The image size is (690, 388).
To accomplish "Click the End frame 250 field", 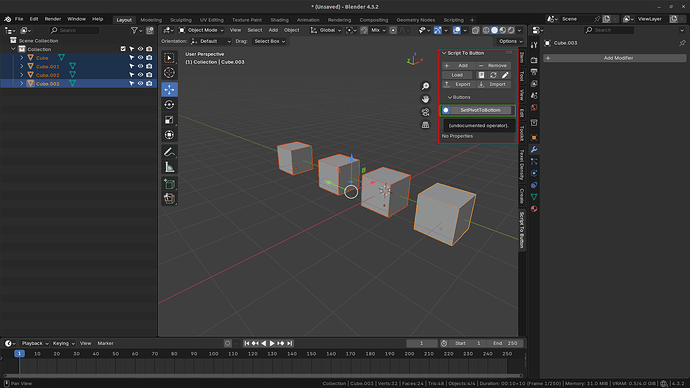I will click(505, 343).
